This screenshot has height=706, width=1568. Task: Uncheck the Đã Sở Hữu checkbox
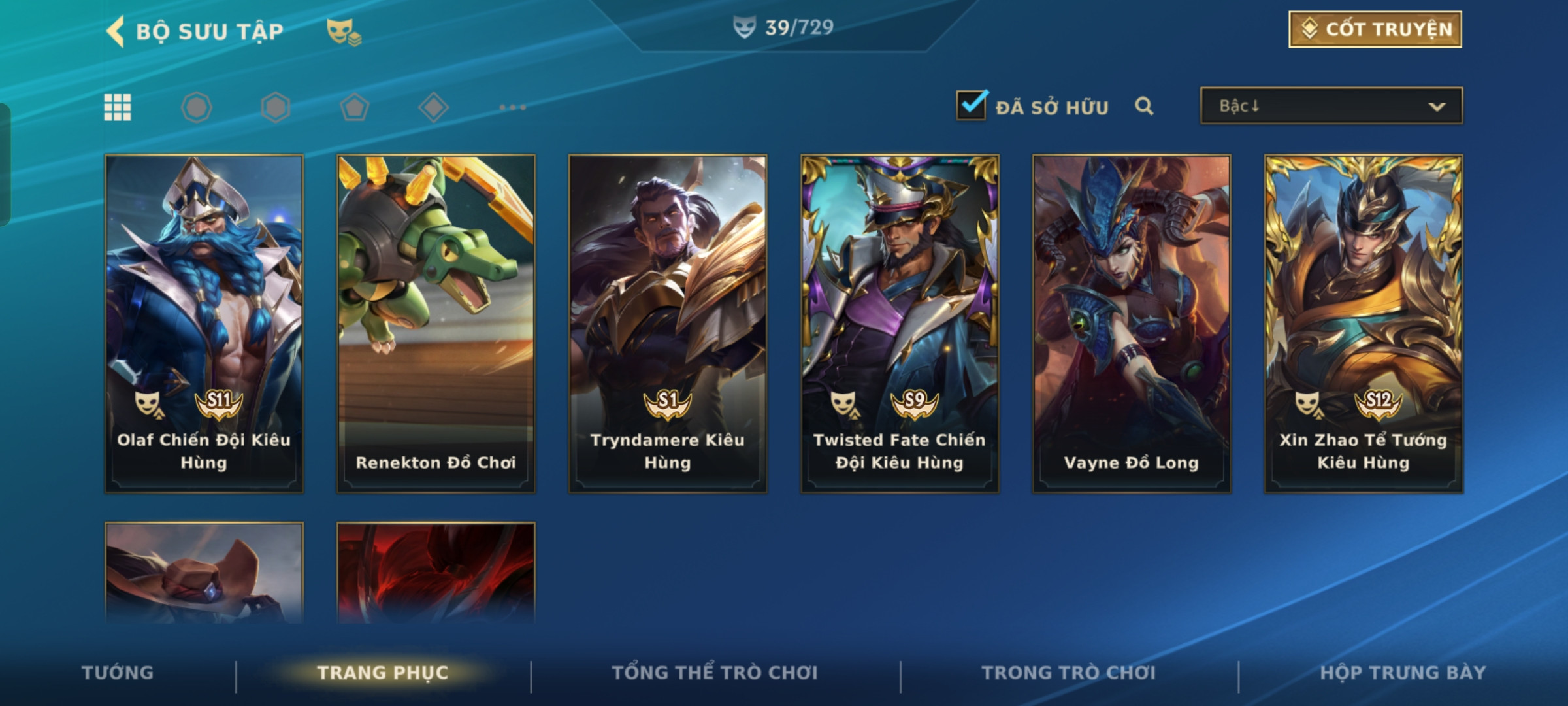click(x=972, y=105)
